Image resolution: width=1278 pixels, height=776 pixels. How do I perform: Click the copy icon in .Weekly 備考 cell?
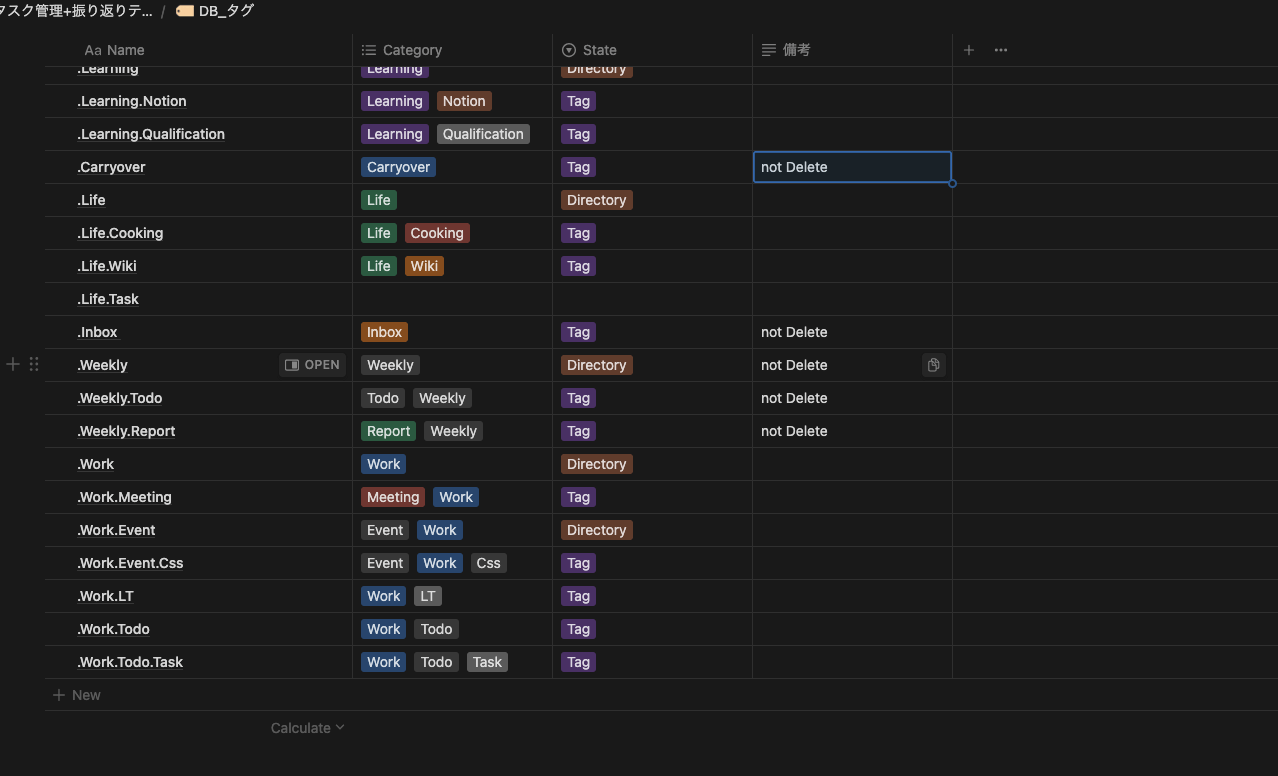(x=933, y=365)
